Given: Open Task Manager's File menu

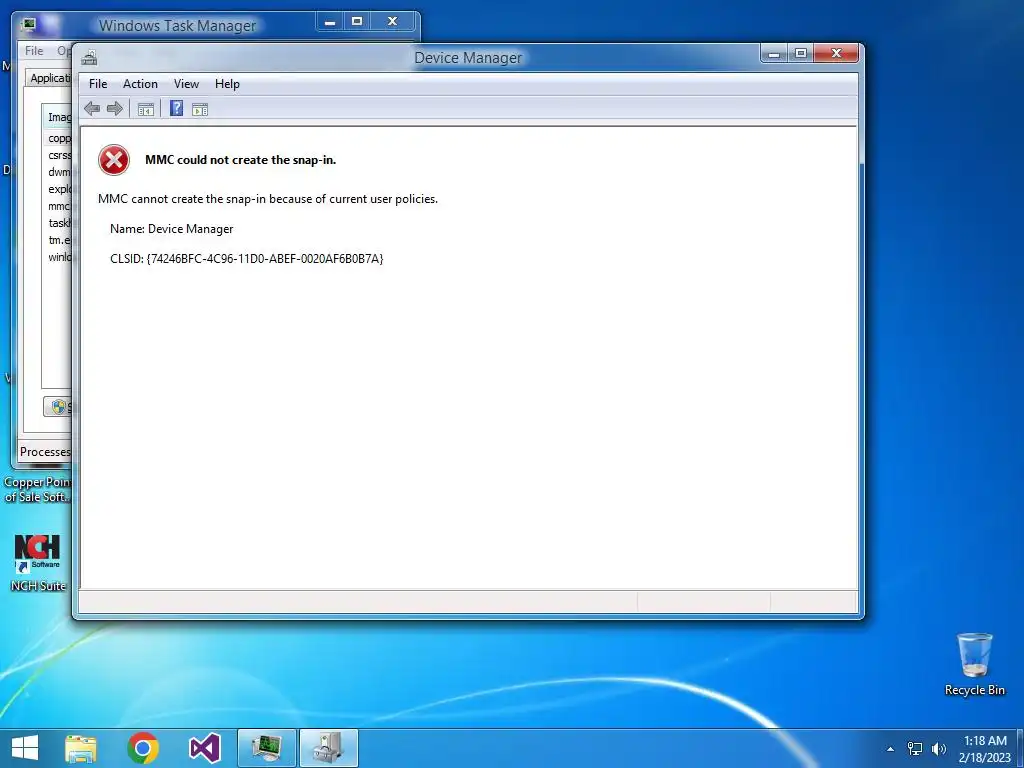Looking at the screenshot, I should 34,50.
